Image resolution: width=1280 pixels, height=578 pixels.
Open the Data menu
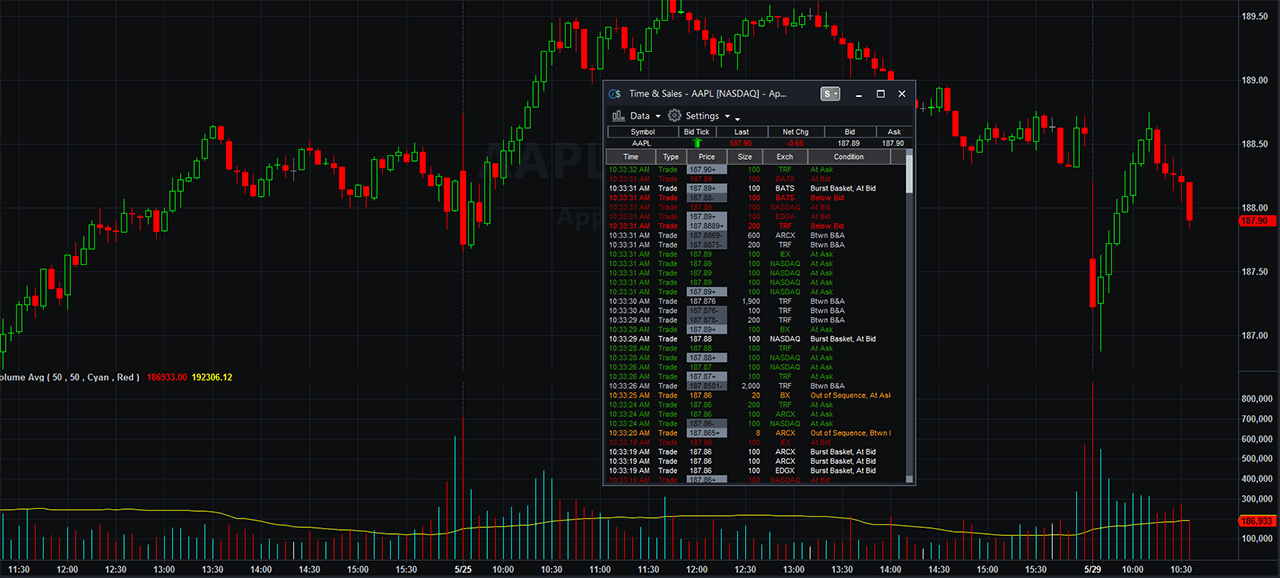pyautogui.click(x=639, y=116)
